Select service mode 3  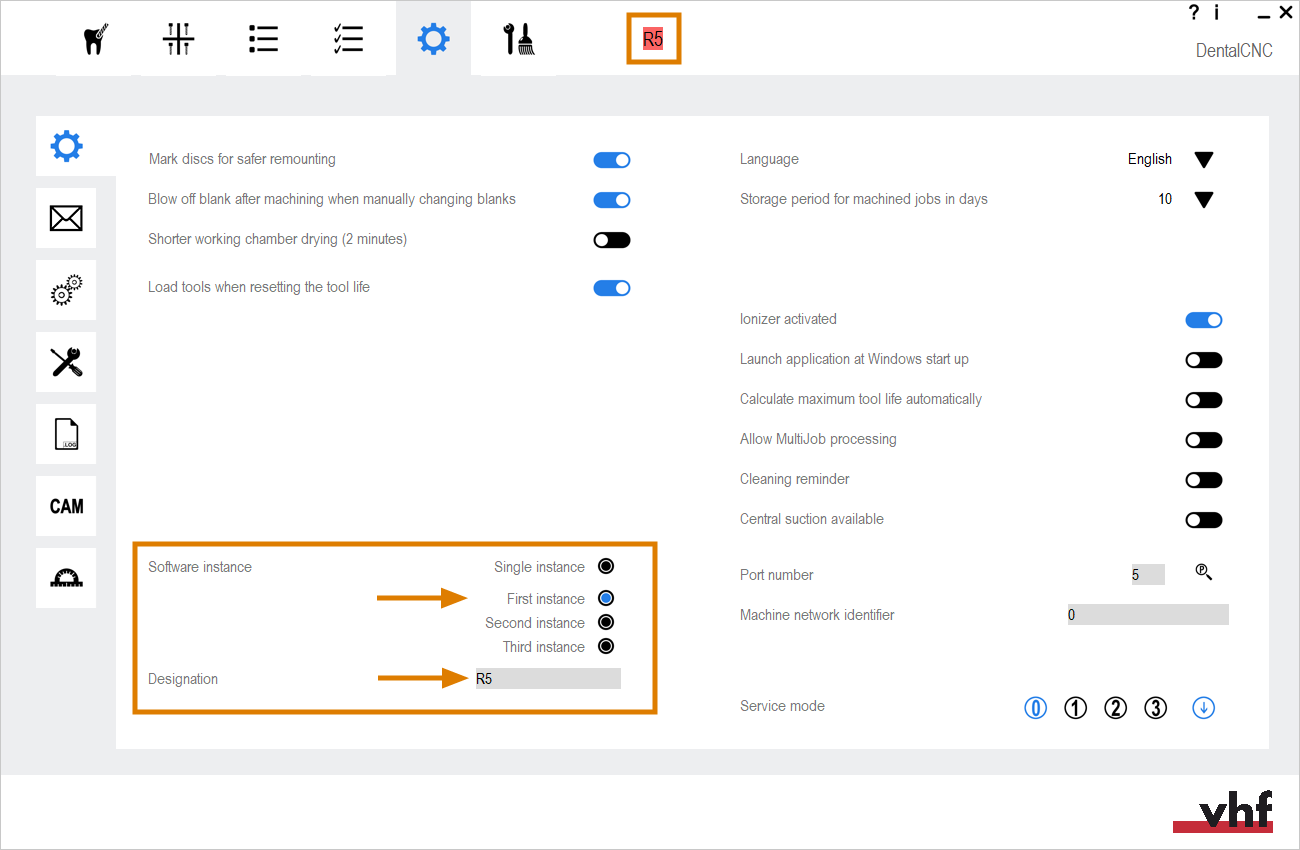(x=1155, y=708)
